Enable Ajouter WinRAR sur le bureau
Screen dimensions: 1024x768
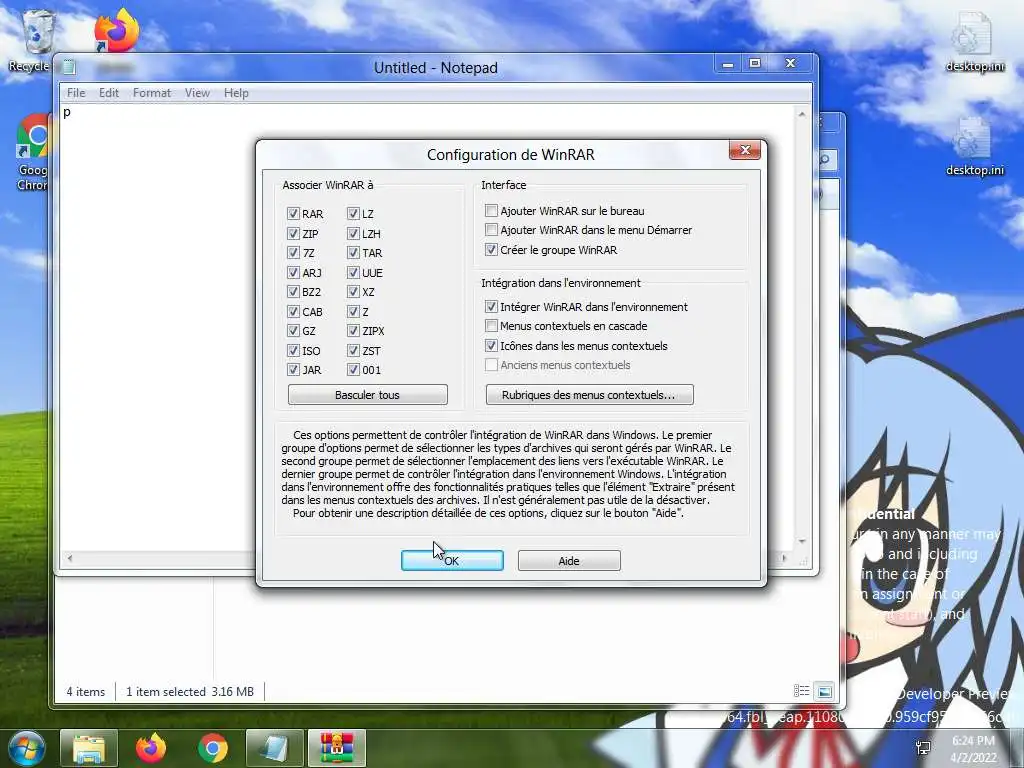[491, 210]
